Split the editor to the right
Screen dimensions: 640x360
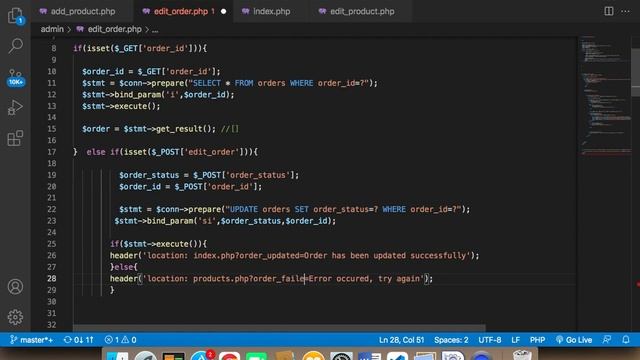[609, 11]
